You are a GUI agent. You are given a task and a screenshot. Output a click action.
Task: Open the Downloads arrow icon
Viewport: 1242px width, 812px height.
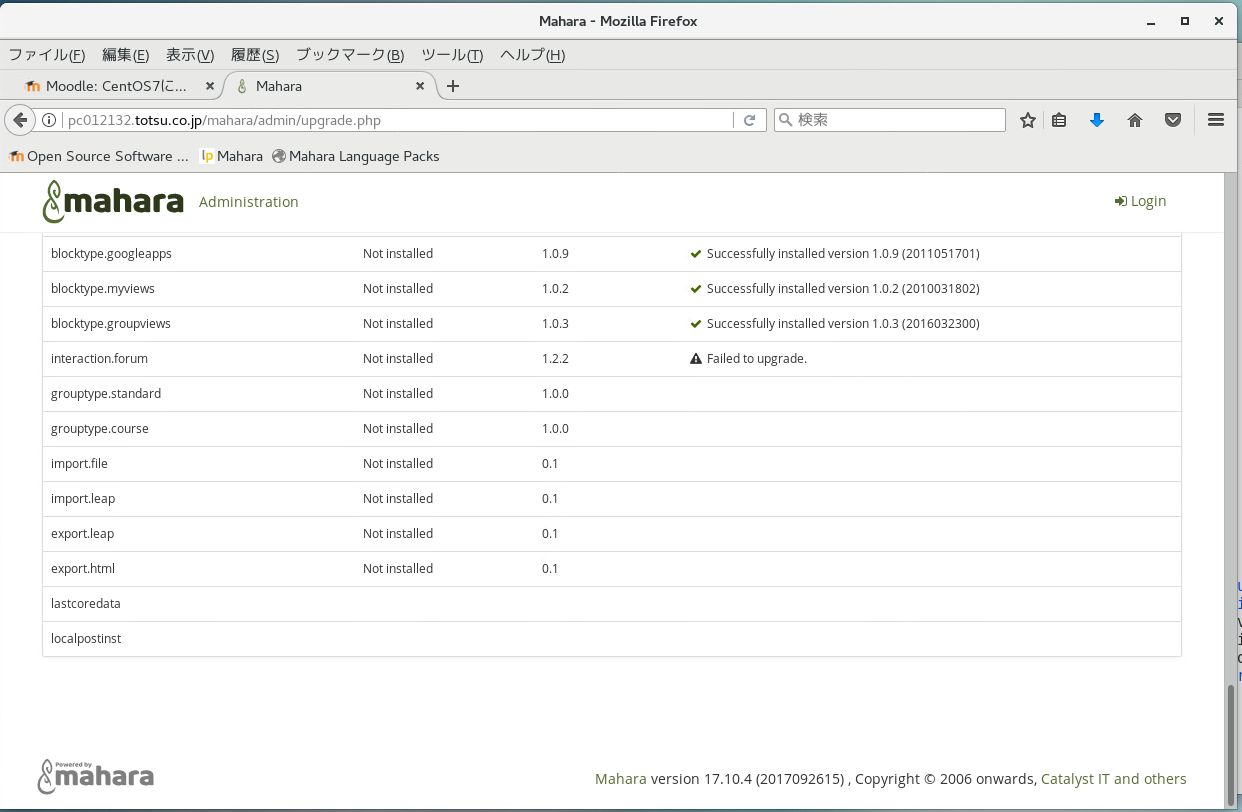[x=1097, y=120]
